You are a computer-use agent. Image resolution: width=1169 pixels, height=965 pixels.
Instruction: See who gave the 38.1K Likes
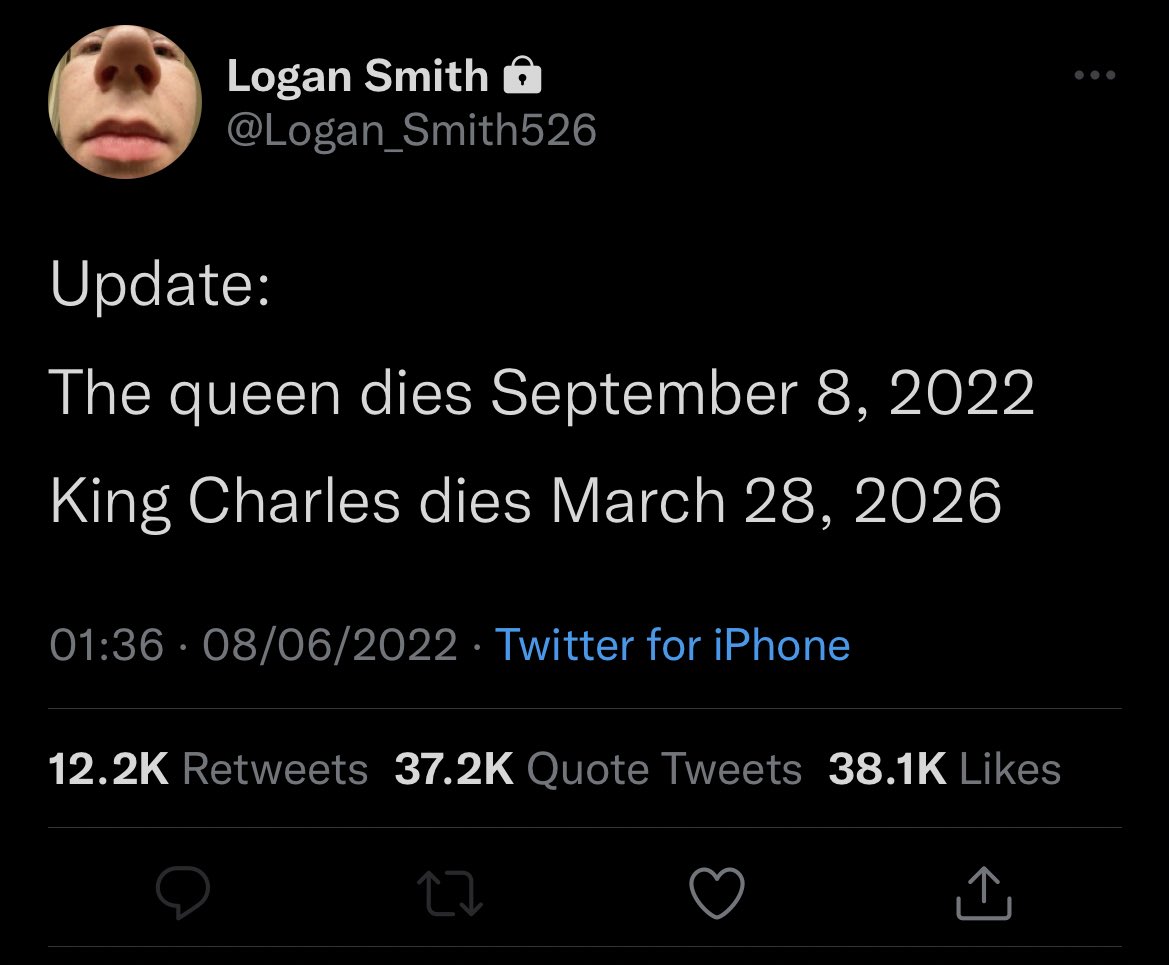pyautogui.click(x=944, y=768)
